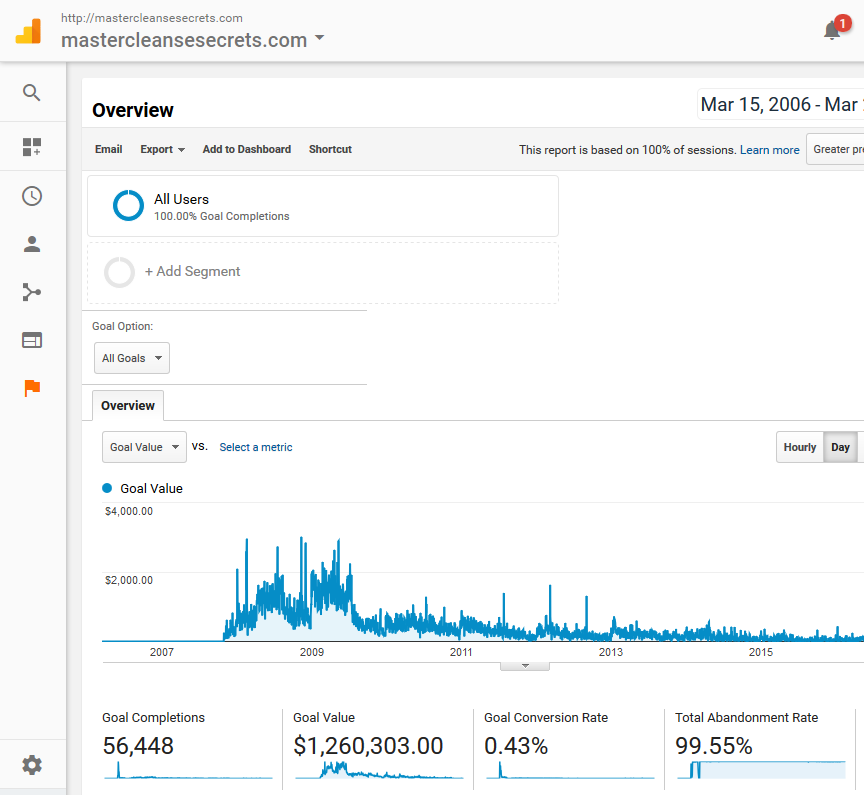Viewport: 864px width, 795px height.
Task: Select the Overview tab
Action: click(x=128, y=405)
